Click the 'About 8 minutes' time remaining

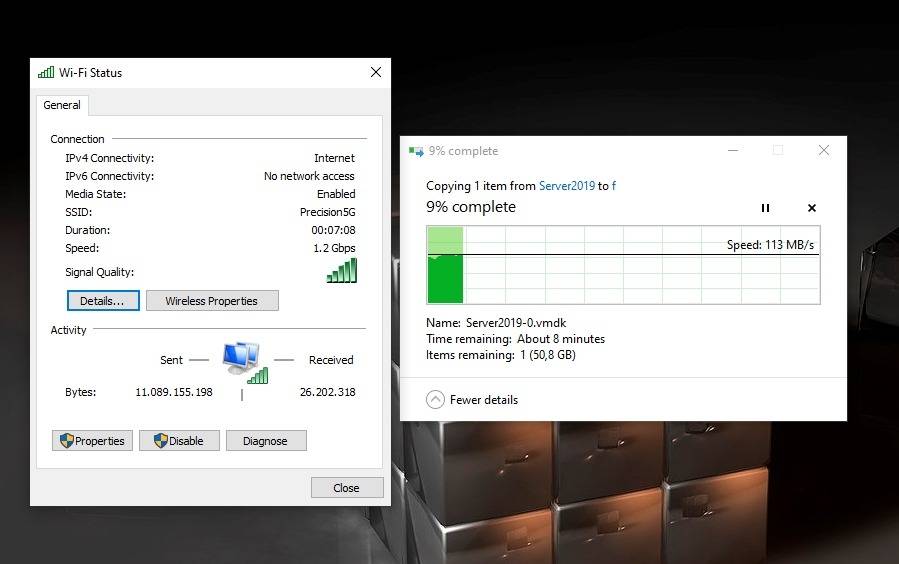pyautogui.click(x=561, y=339)
